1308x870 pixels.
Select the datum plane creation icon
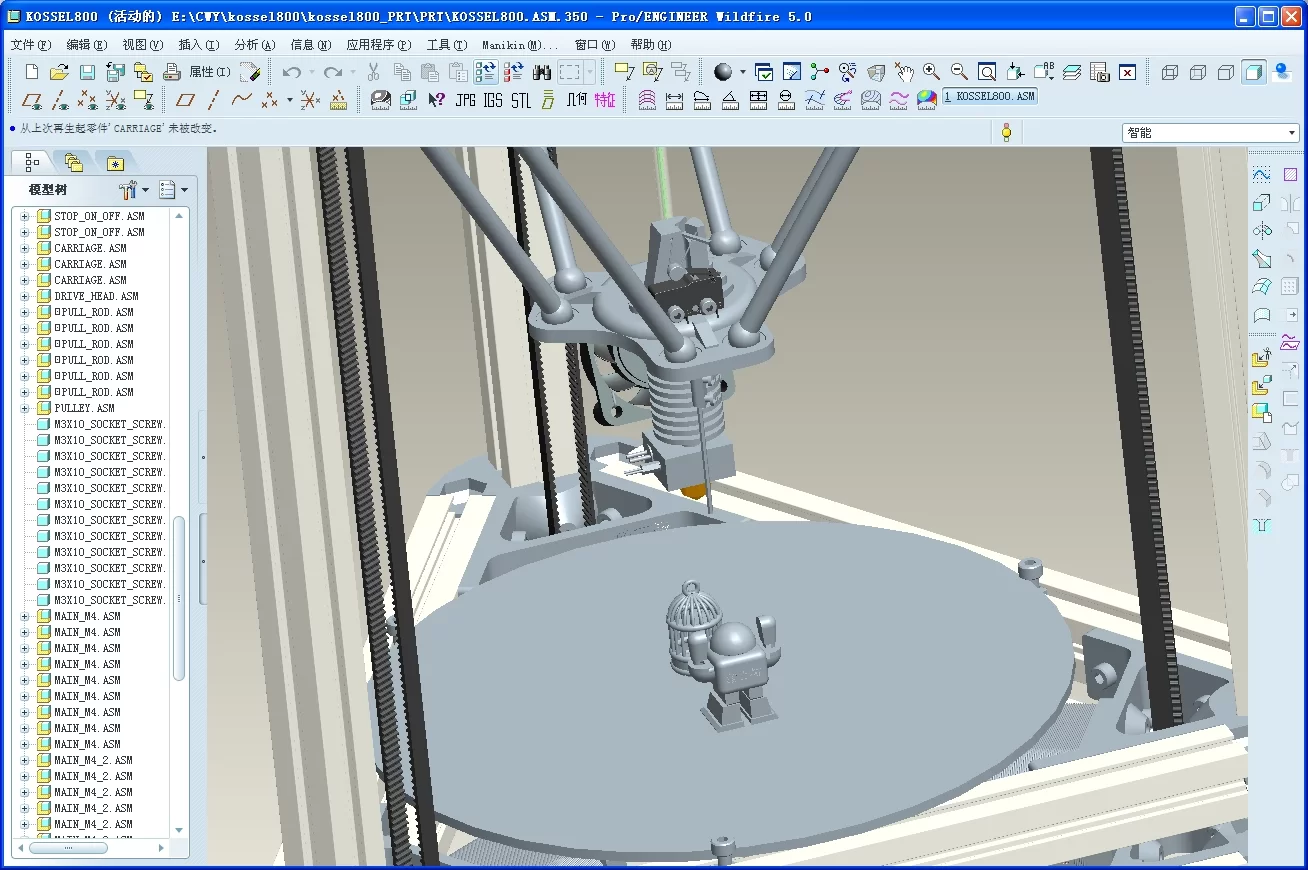coord(185,100)
